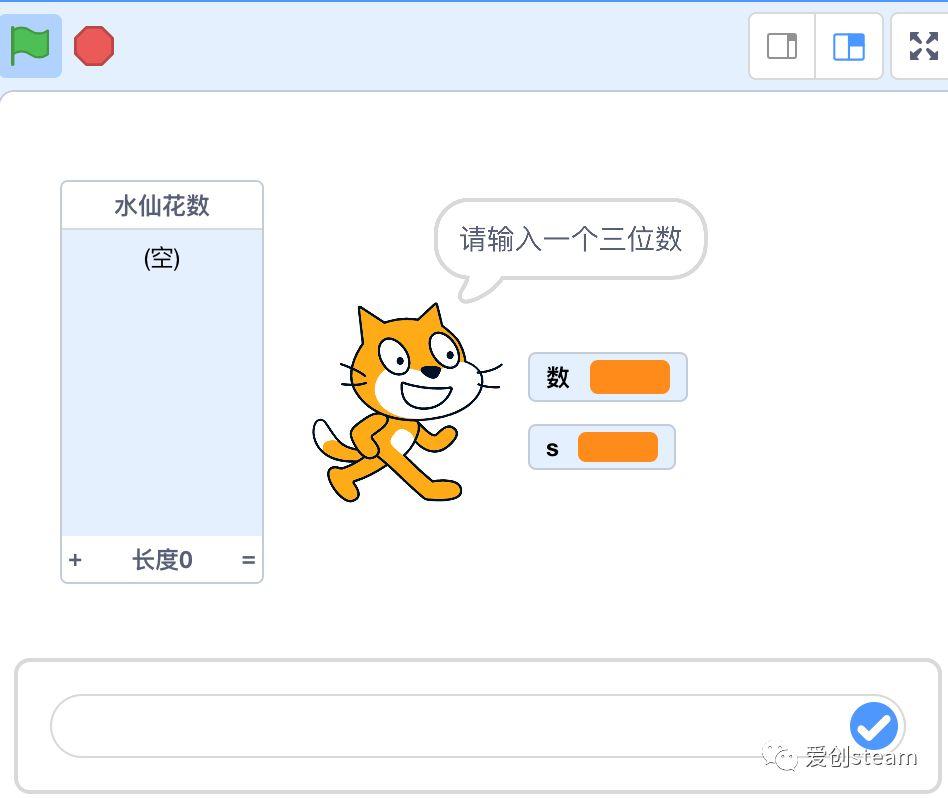The image size is (948, 798).
Task: Click the (空) empty list text
Action: 162,259
